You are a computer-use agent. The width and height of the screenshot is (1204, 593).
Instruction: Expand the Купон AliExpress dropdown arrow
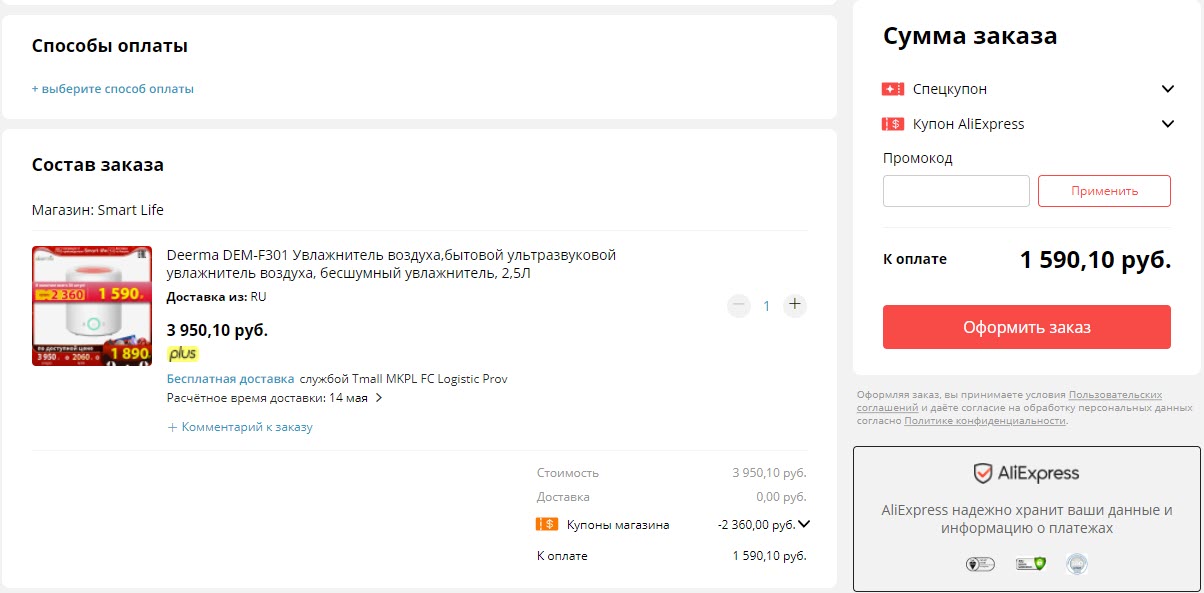pyautogui.click(x=1167, y=124)
